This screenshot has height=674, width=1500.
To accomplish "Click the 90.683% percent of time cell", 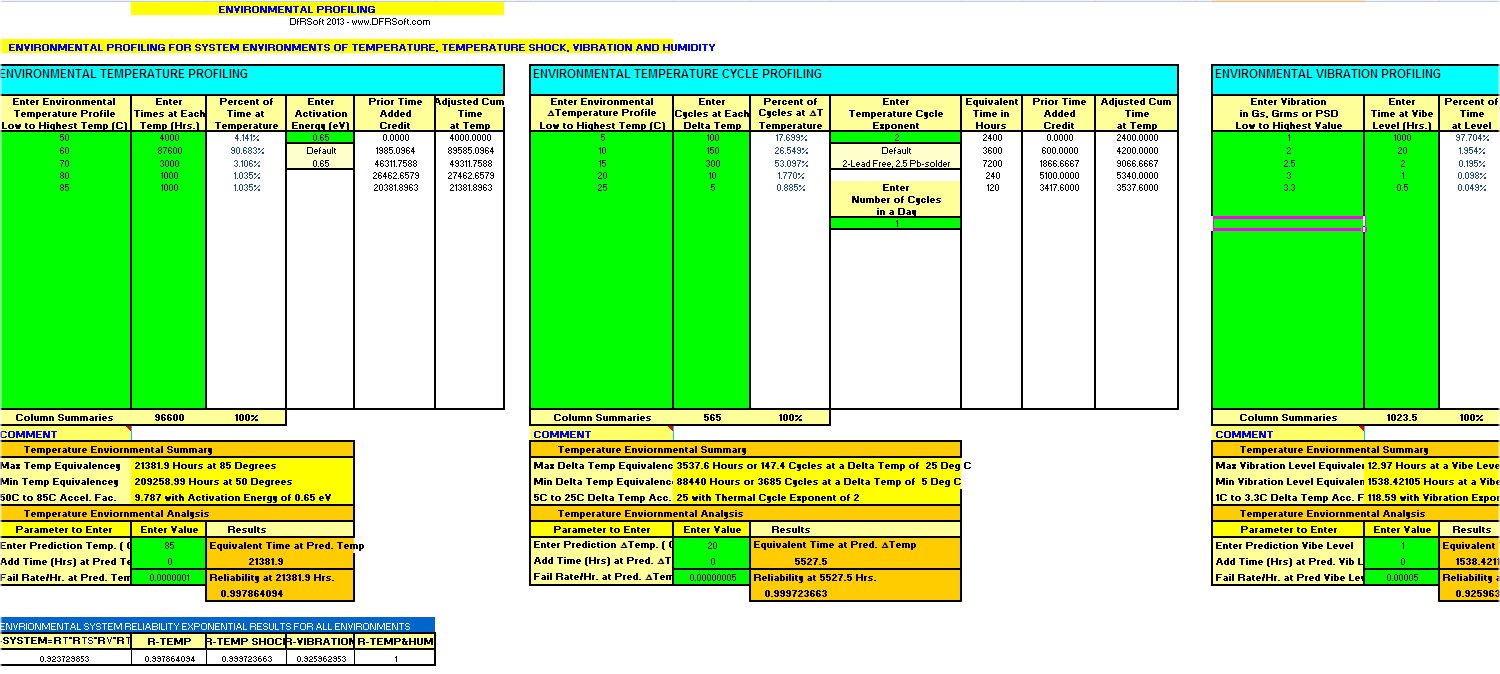I will point(246,150).
